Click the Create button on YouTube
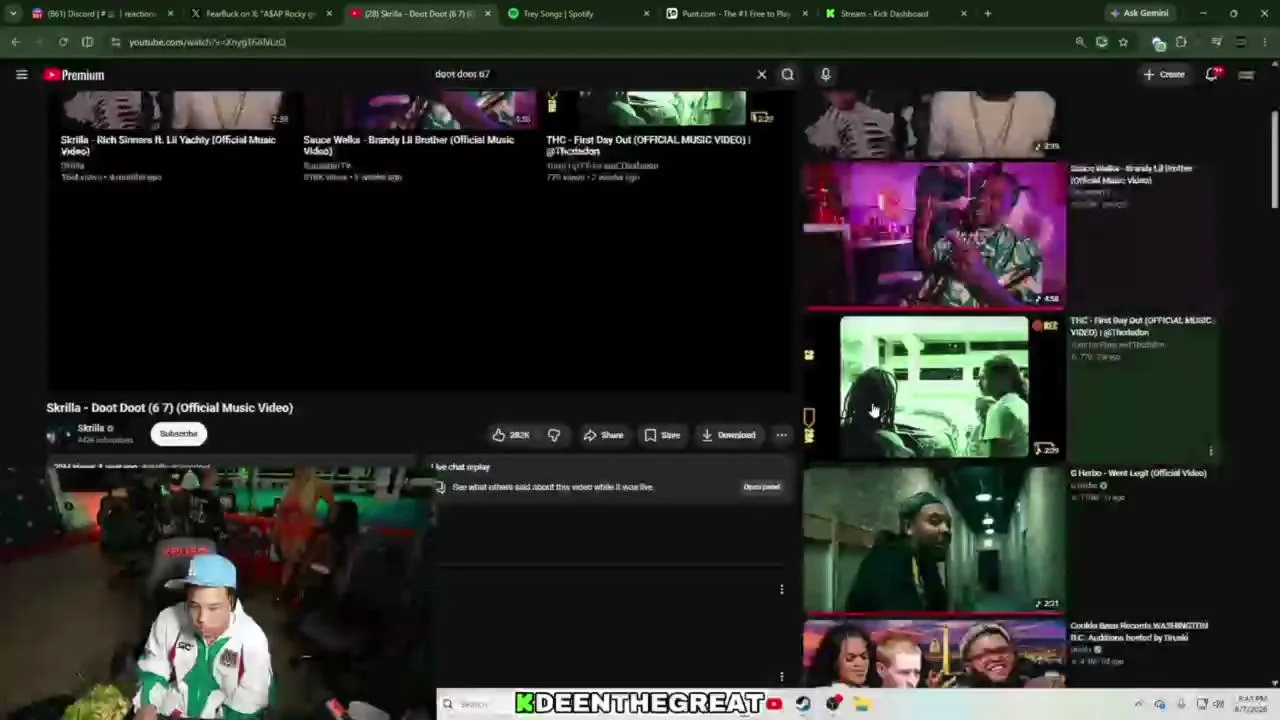 point(1165,74)
